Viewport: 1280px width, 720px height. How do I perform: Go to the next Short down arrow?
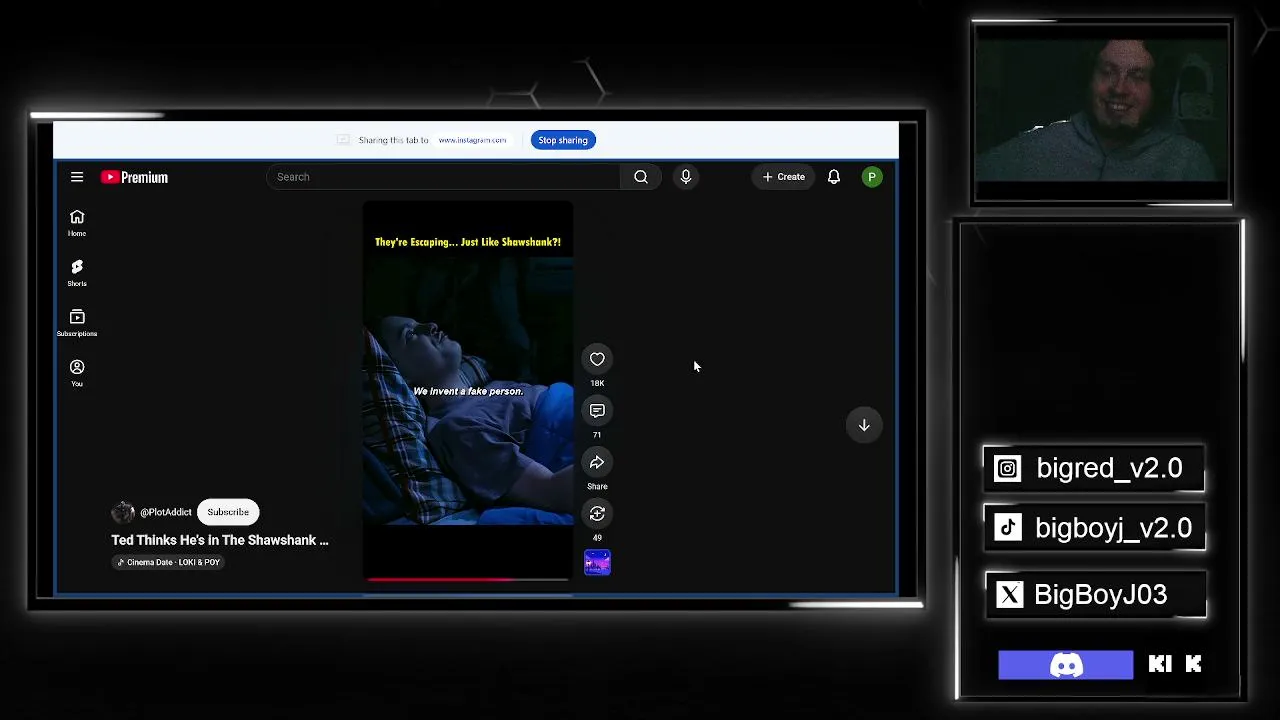click(864, 425)
